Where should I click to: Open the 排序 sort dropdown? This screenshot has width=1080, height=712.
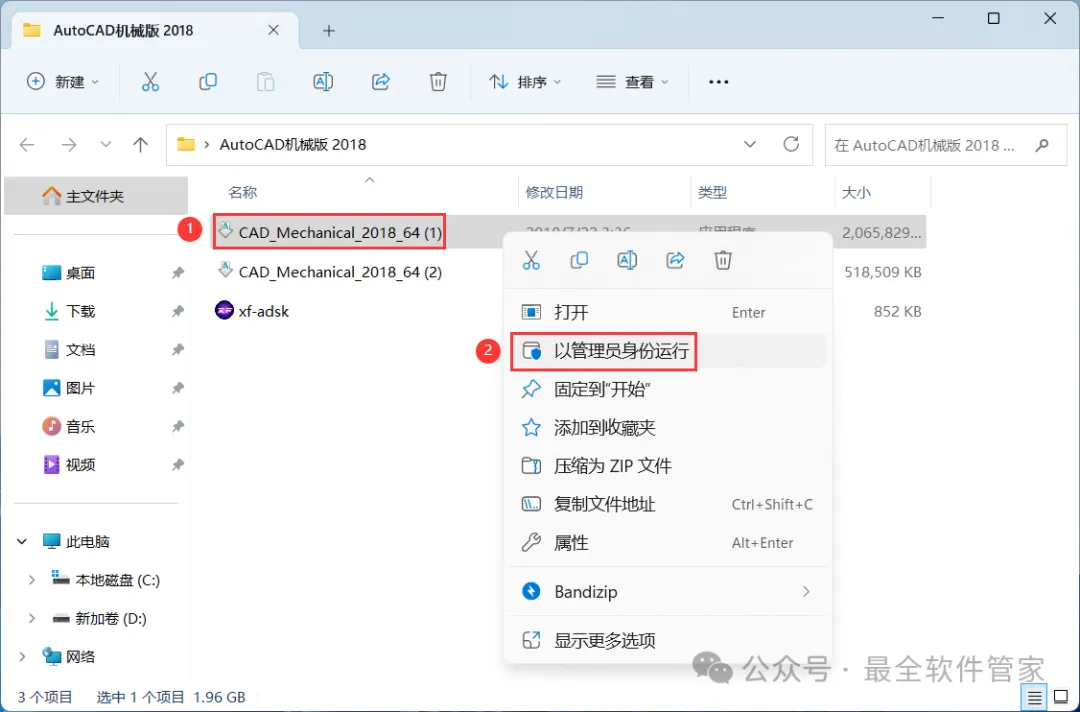[x=526, y=82]
